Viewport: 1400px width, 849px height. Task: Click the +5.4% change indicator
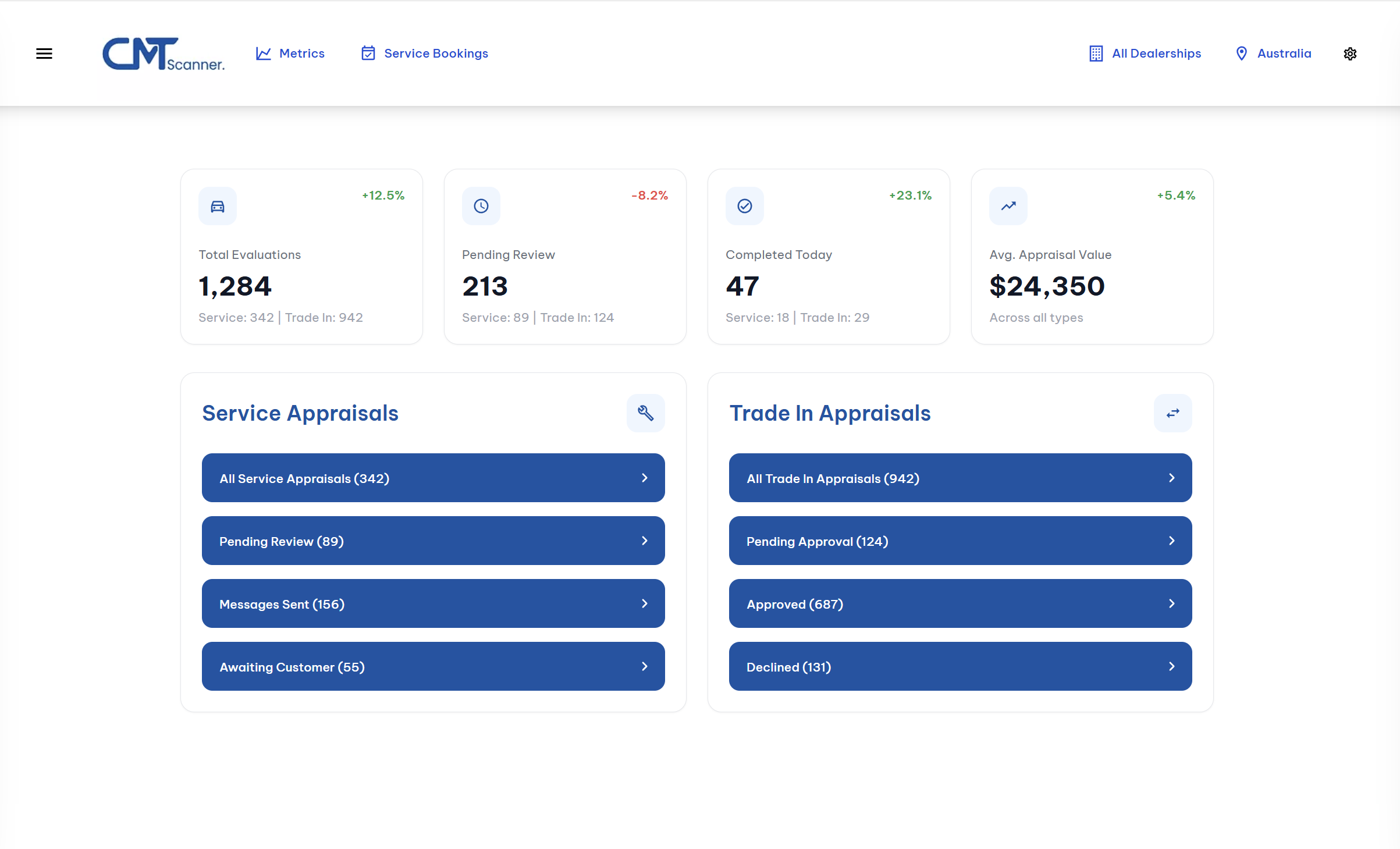coord(1176,196)
